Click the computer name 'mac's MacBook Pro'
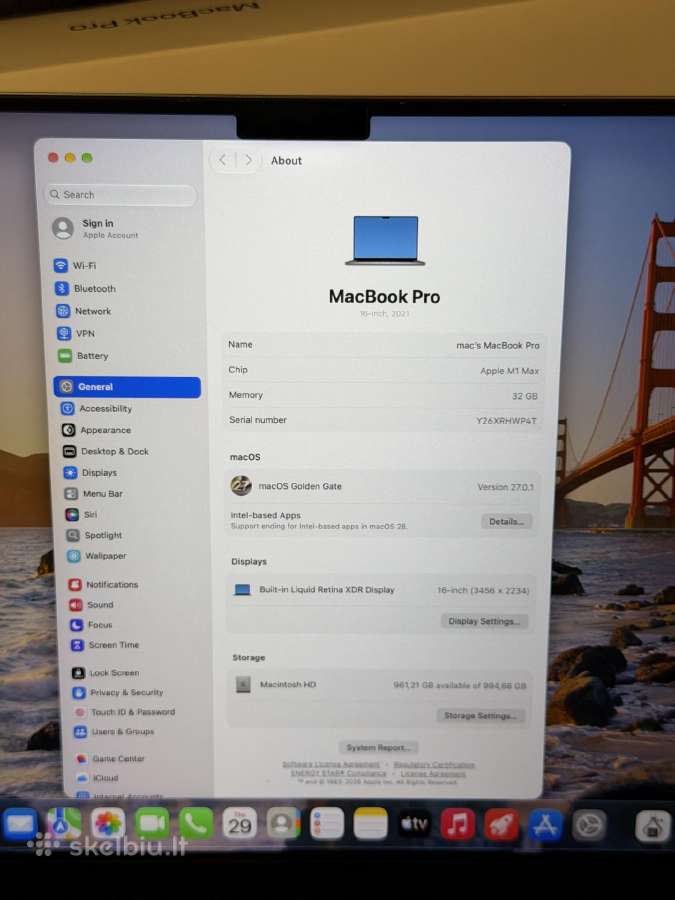Screen dimensions: 675x900 click(x=498, y=346)
